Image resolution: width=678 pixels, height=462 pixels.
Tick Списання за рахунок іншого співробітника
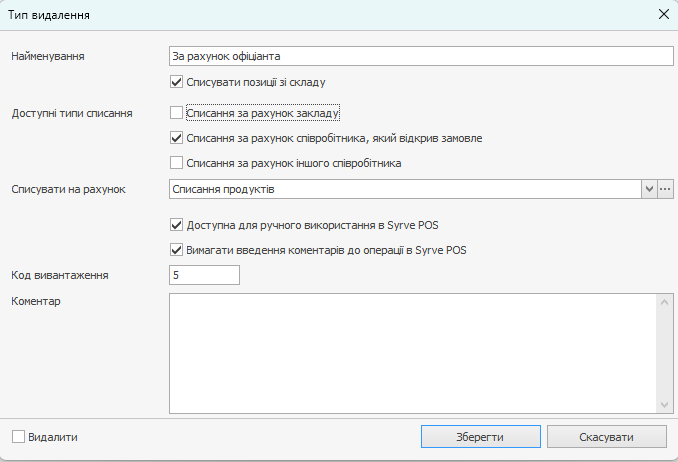[177, 163]
